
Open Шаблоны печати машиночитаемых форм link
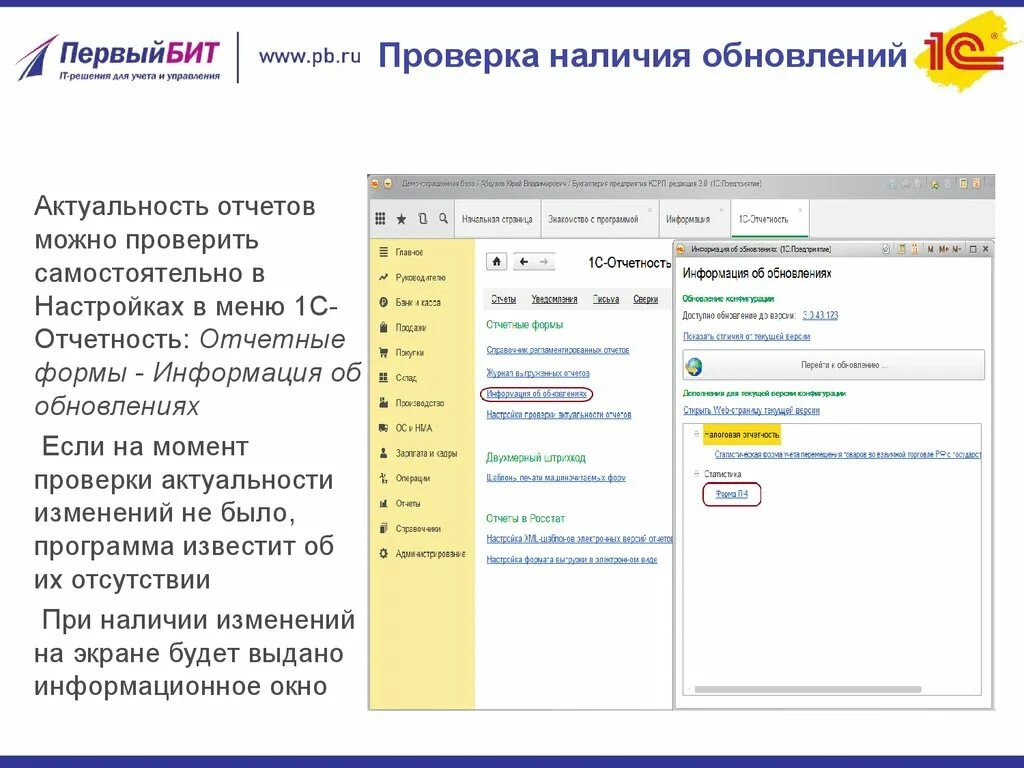[x=556, y=477]
